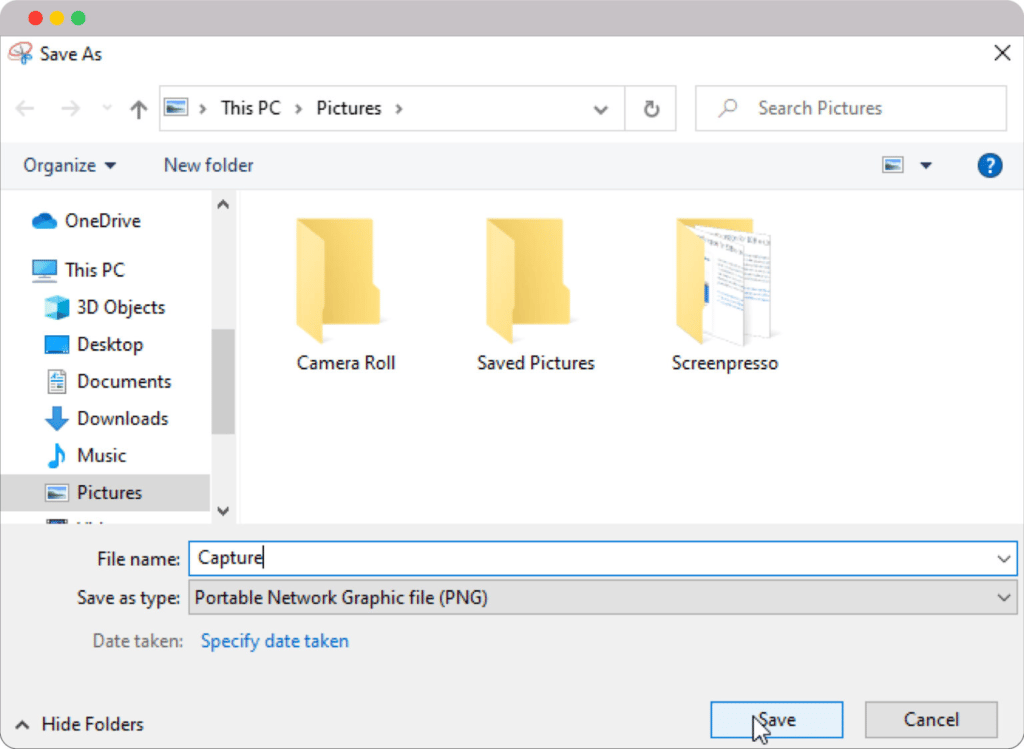
Task: Expand the File name history dropdown arrow
Action: click(x=1004, y=559)
